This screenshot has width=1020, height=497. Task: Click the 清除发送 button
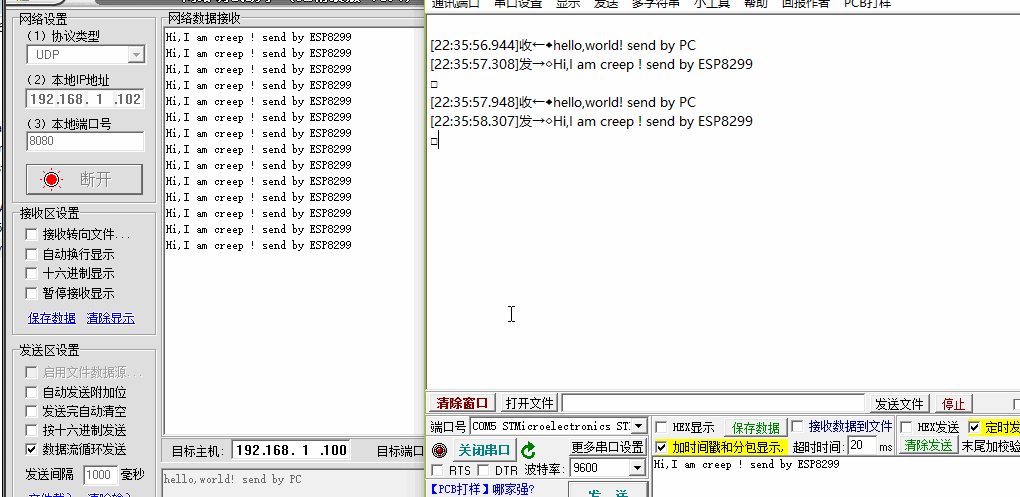click(x=929, y=446)
